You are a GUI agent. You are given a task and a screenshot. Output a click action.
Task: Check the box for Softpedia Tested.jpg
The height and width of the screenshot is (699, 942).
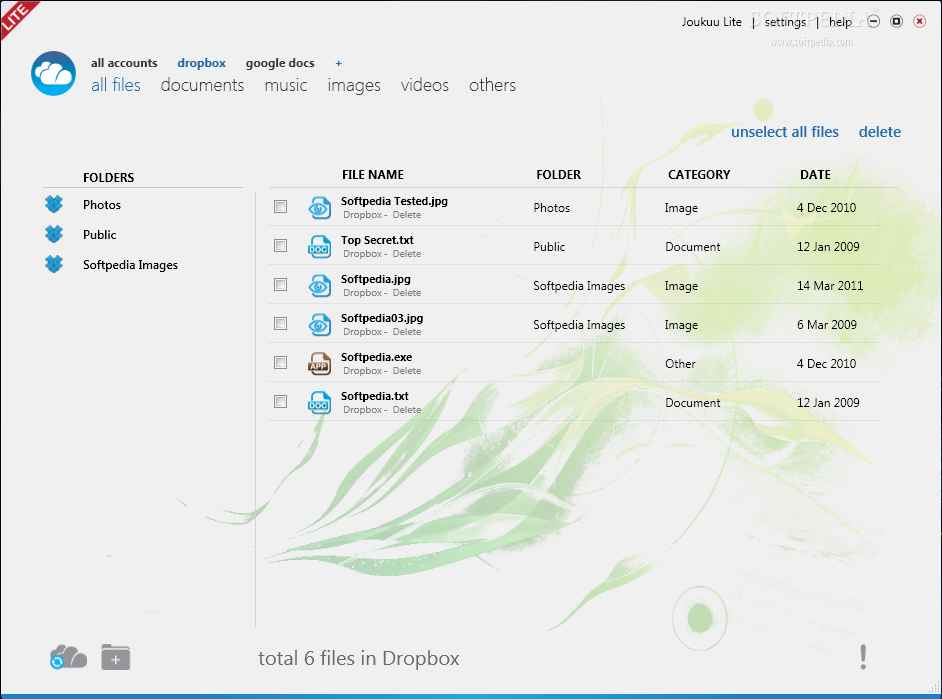click(281, 207)
